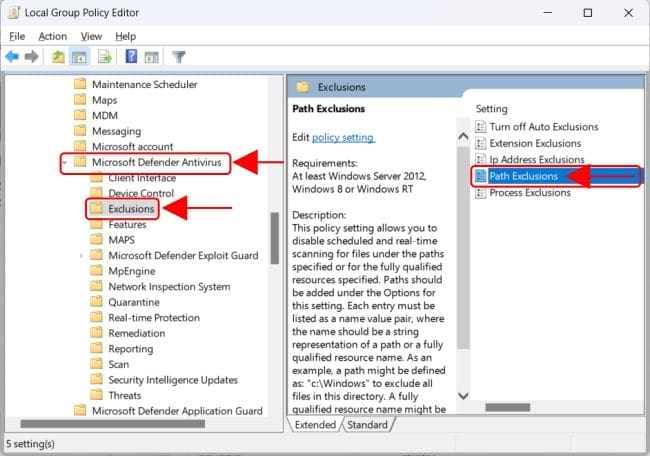Select the Turn off Auto Exclusions setting

pyautogui.click(x=543, y=127)
